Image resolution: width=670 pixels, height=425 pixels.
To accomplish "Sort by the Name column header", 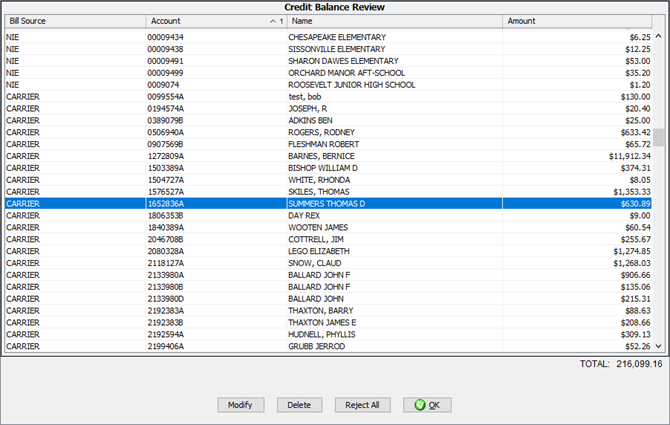I will [x=395, y=21].
